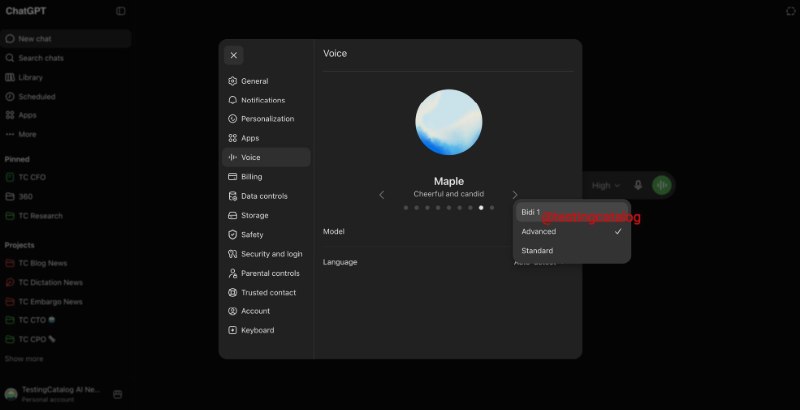Click the Safety shield icon
800x410 pixels.
[x=233, y=235]
